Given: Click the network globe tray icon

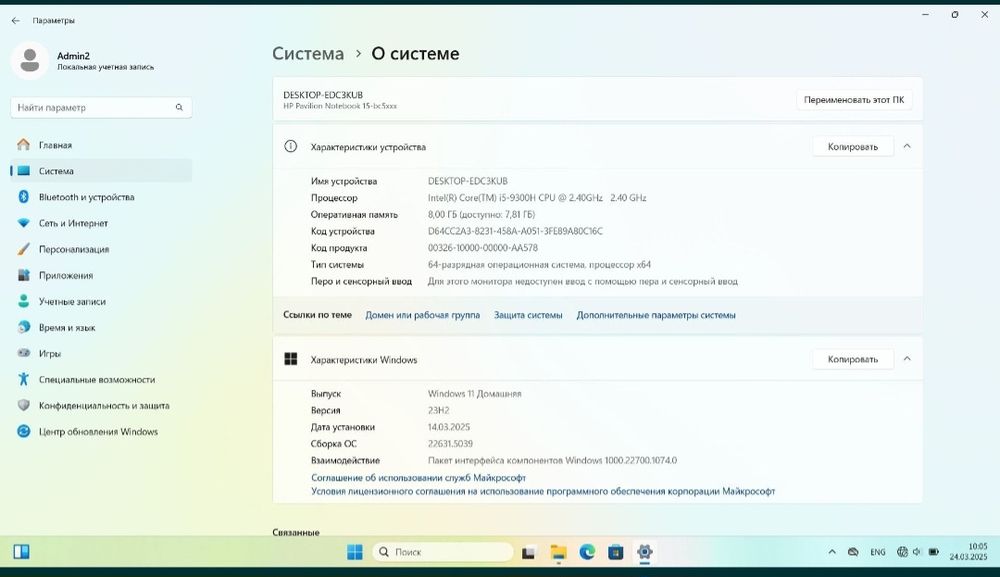Looking at the screenshot, I should (x=902, y=552).
